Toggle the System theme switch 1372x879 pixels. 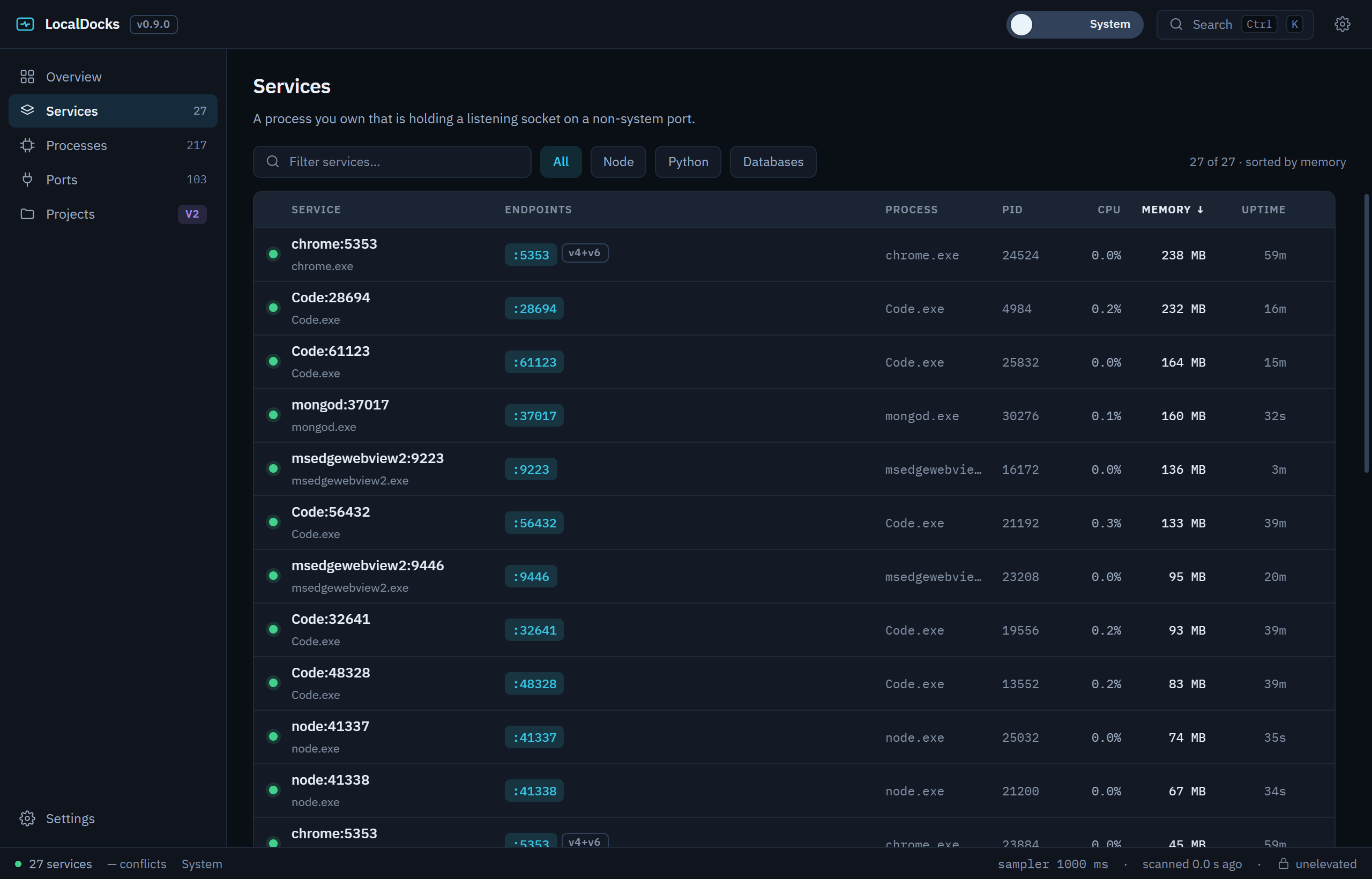click(x=1074, y=24)
